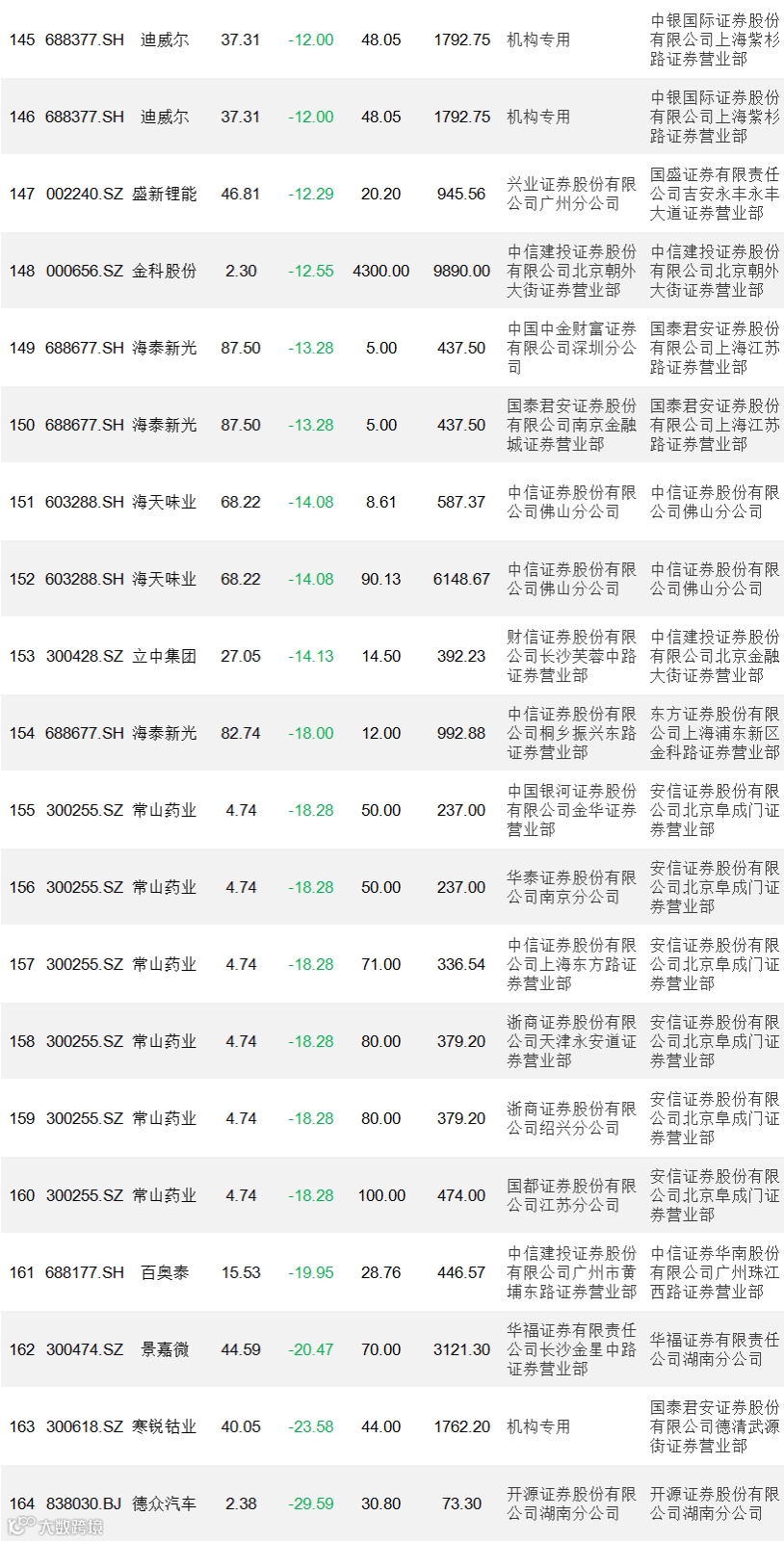The width and height of the screenshot is (784, 1542).
Task: Select price 82.74
Action: [241, 733]
